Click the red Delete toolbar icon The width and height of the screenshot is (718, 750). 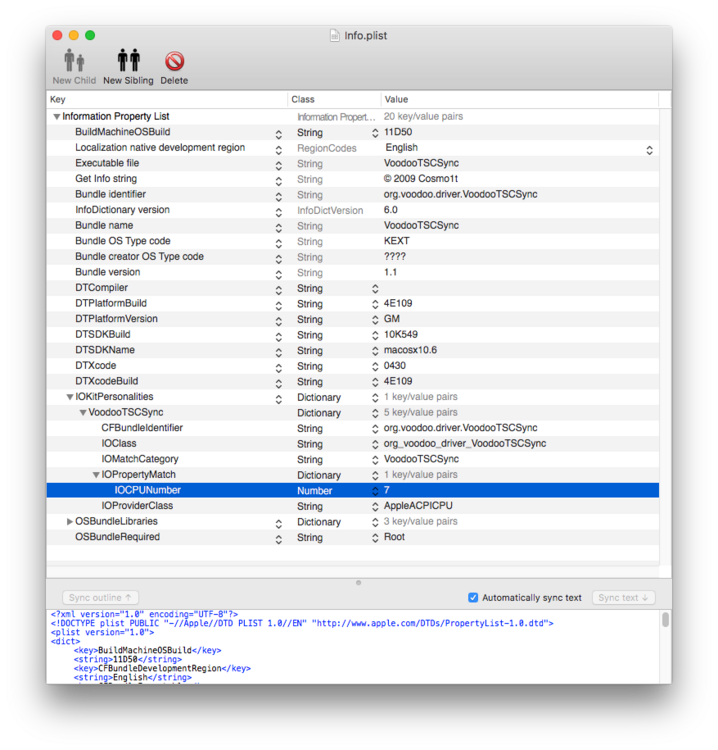174,62
